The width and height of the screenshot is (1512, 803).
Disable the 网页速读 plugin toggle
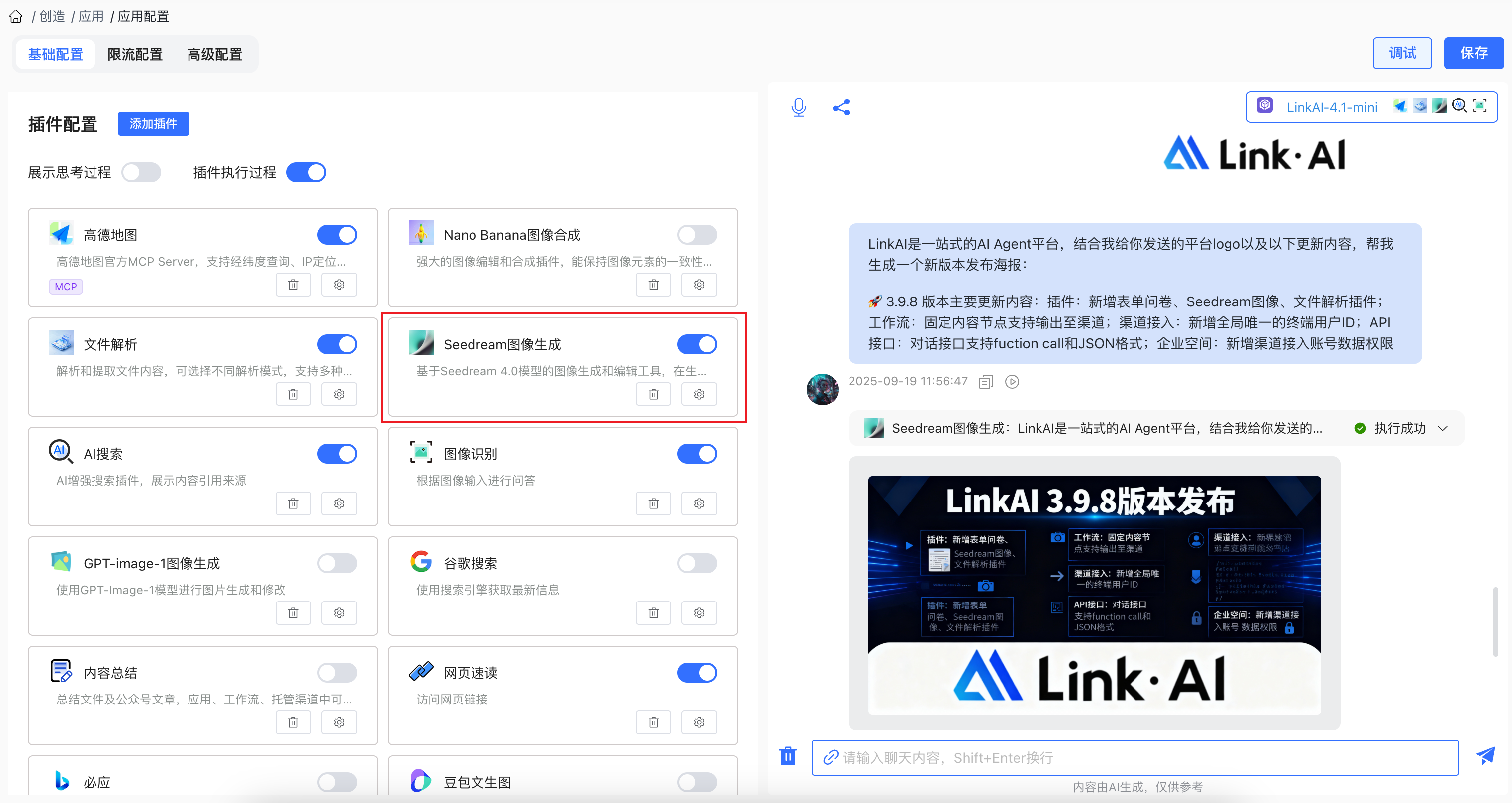(x=697, y=673)
